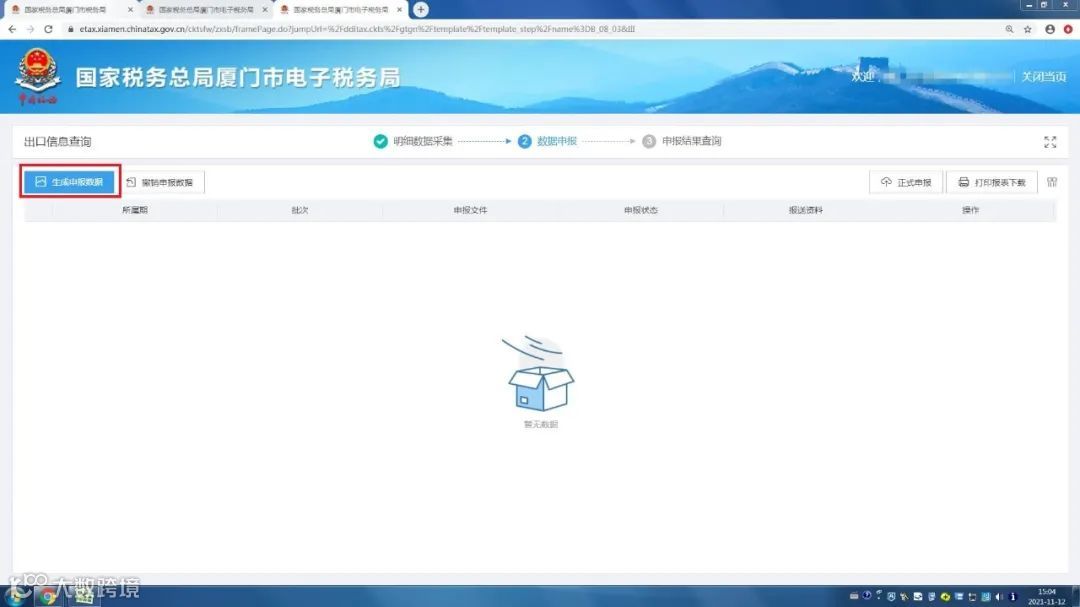Open a new browser tab
Image resolution: width=1080 pixels, height=607 pixels.
[x=421, y=10]
